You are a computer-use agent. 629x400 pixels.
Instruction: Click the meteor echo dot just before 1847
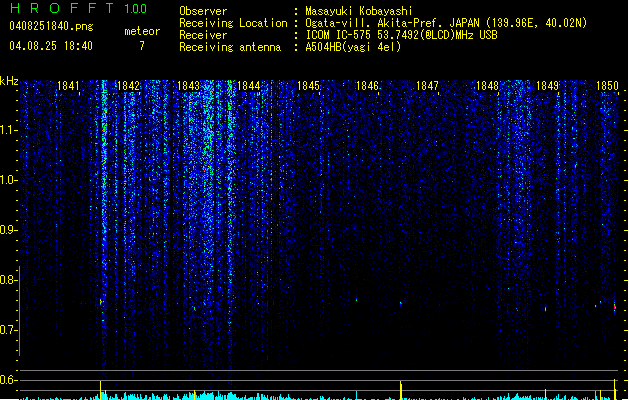400,304
